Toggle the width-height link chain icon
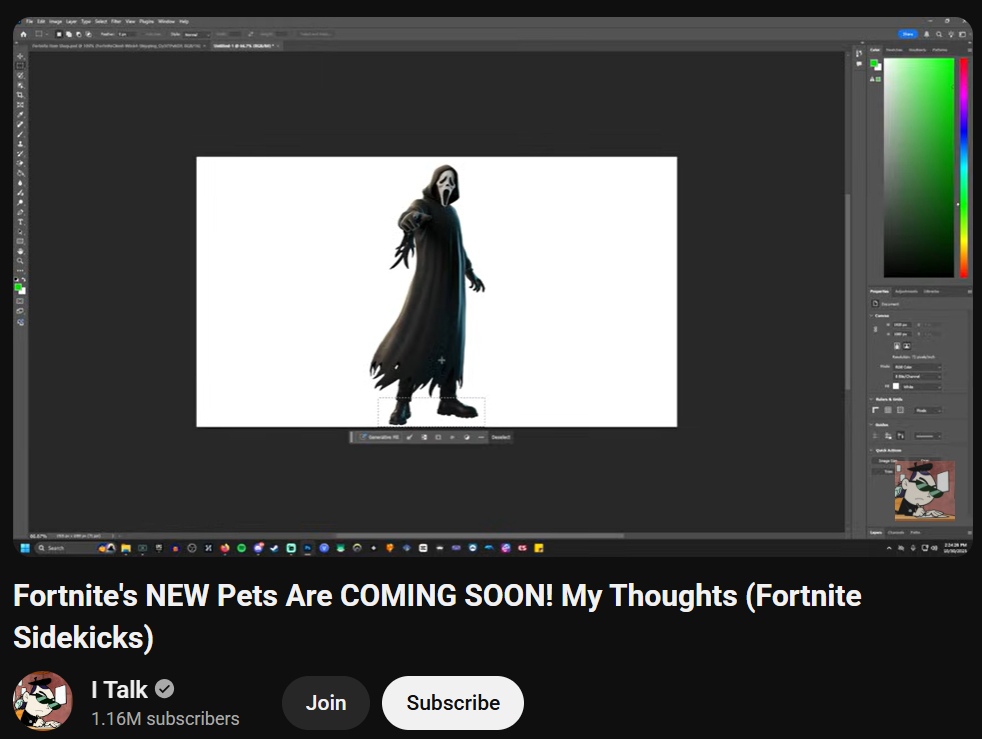The image size is (982, 739). pyautogui.click(x=875, y=329)
